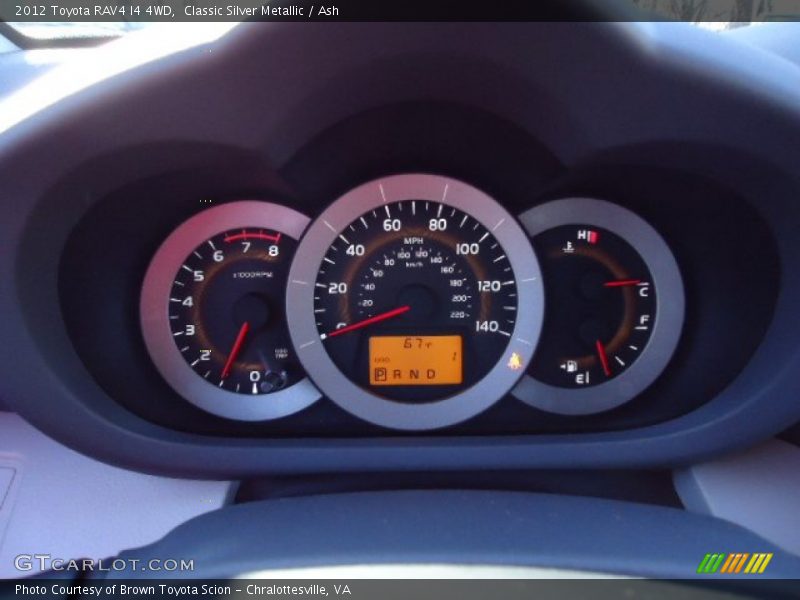800x600 pixels.
Task: Click the MPH label on speedometer
Action: 413,241
